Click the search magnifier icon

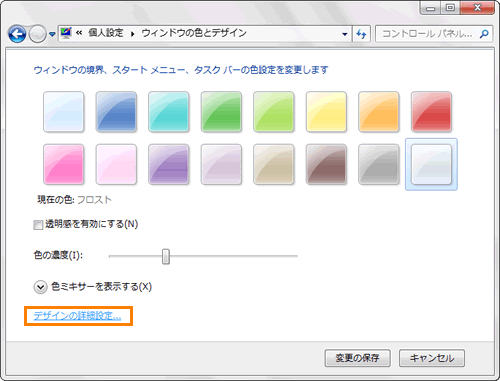point(484,34)
